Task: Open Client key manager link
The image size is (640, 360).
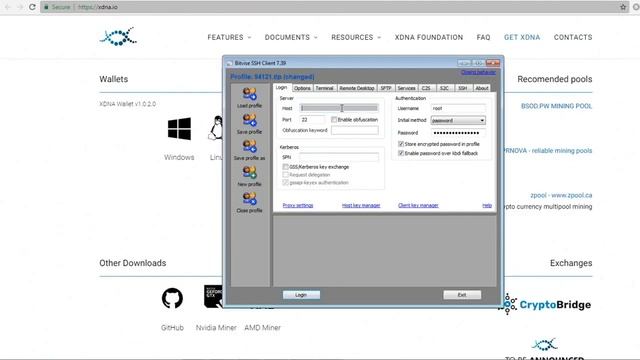Action: point(418,205)
